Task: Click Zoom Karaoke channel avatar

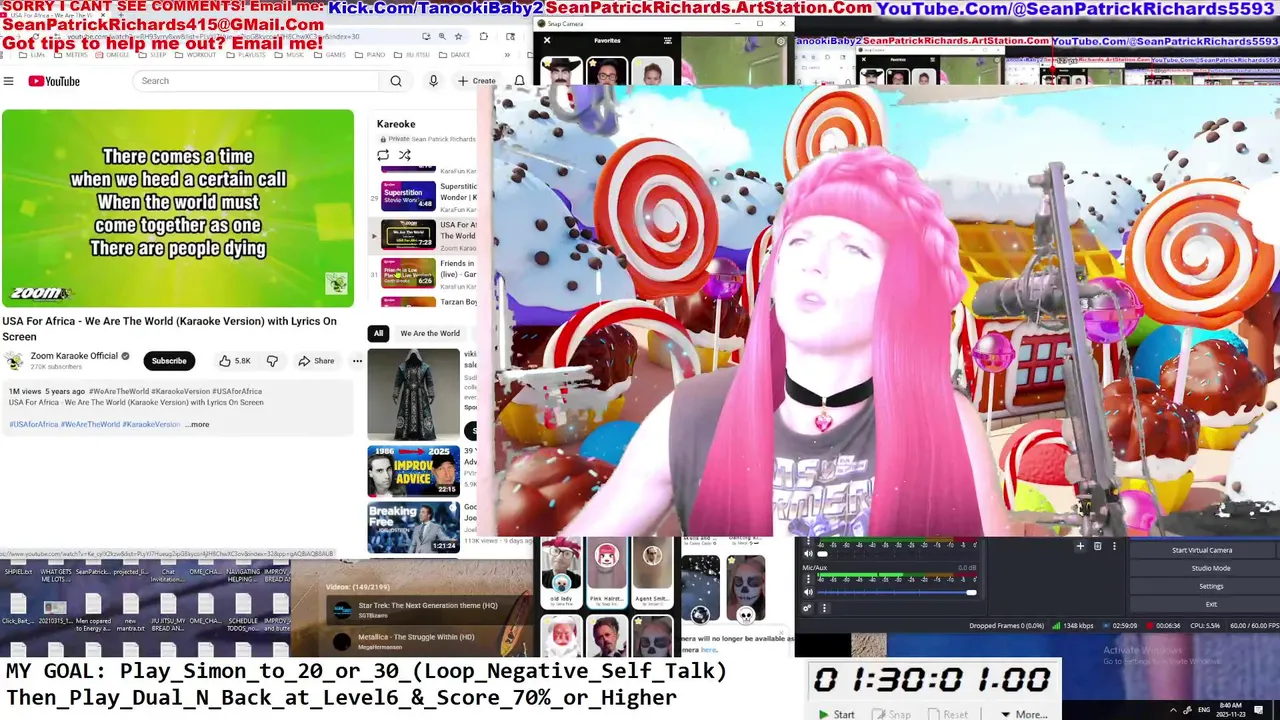Action: point(15,361)
